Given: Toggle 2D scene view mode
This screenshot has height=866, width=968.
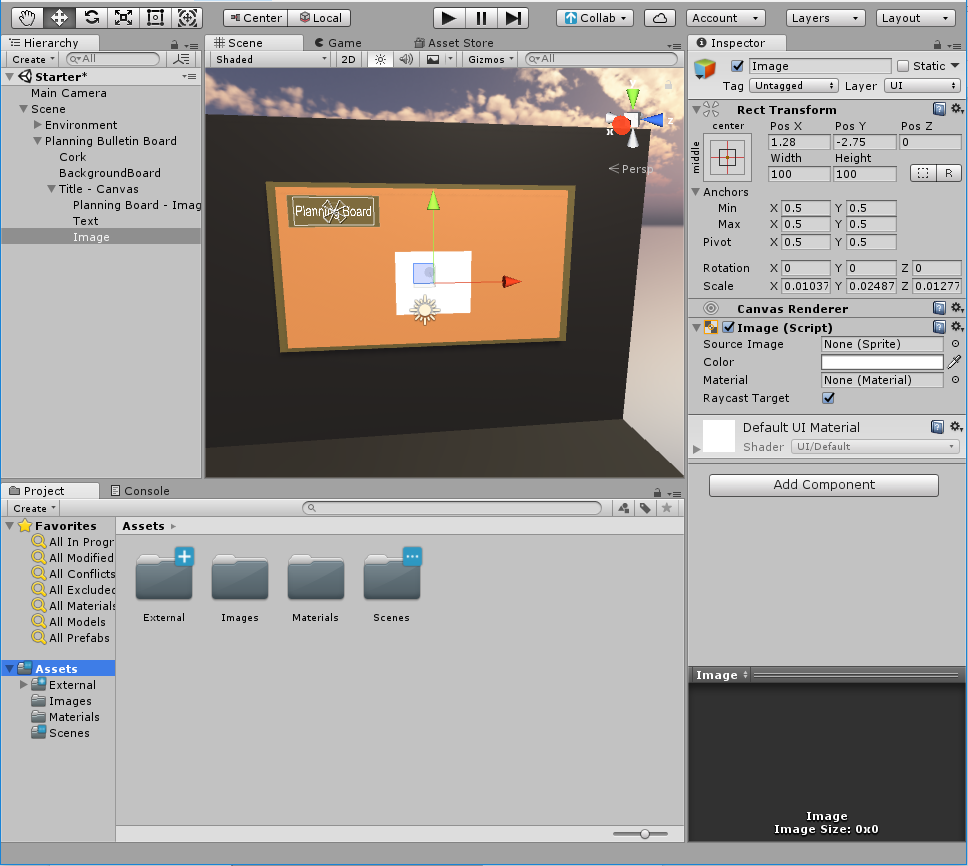Looking at the screenshot, I should pyautogui.click(x=347, y=59).
